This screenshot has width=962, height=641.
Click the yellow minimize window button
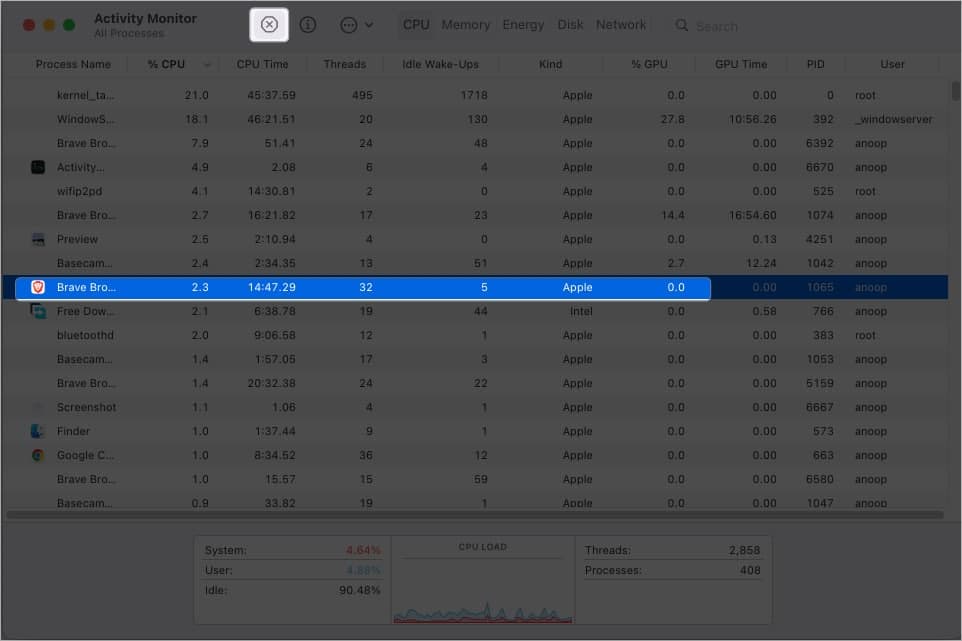pos(49,25)
